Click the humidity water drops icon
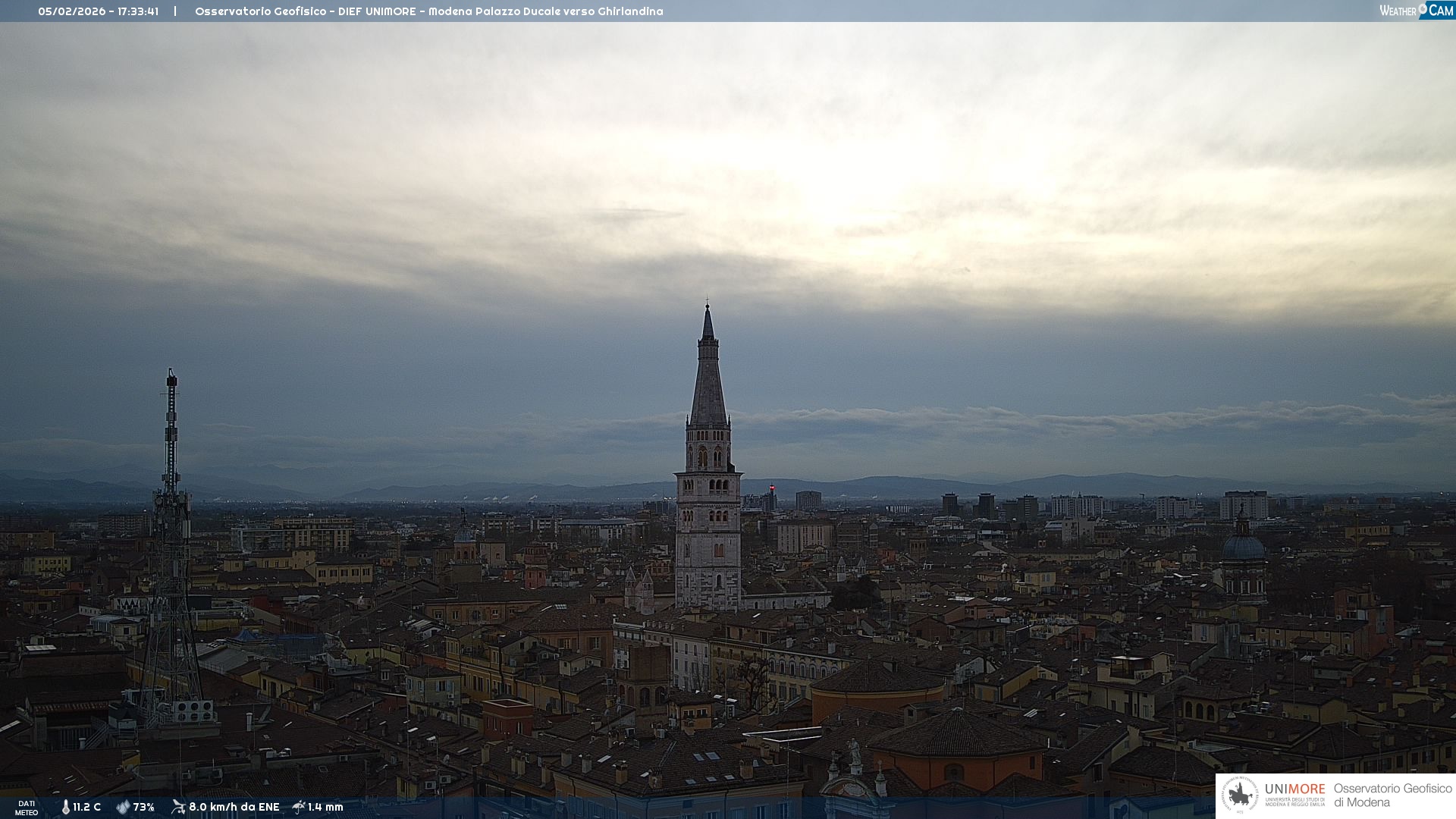This screenshot has width=1456, height=819. pos(123,807)
